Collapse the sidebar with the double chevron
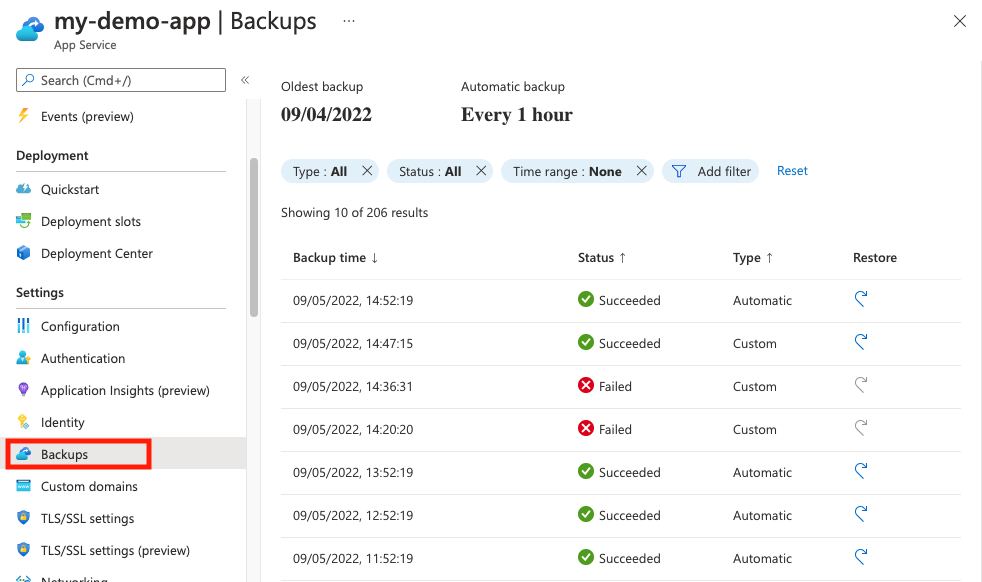 click(245, 80)
